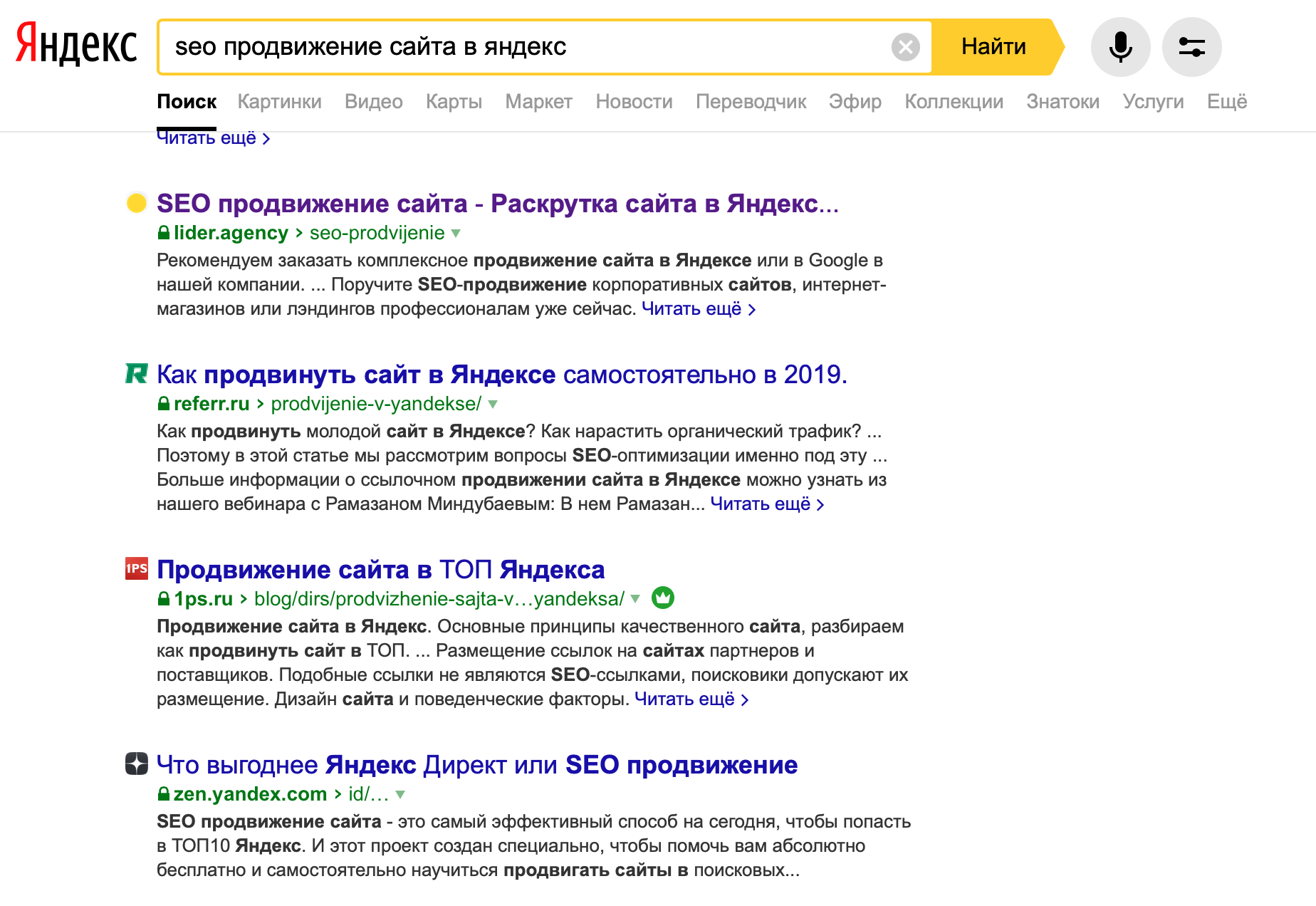Viewport: 1316px width, 906px height.
Task: Click the green referr.ru favicon
Action: click(x=136, y=373)
